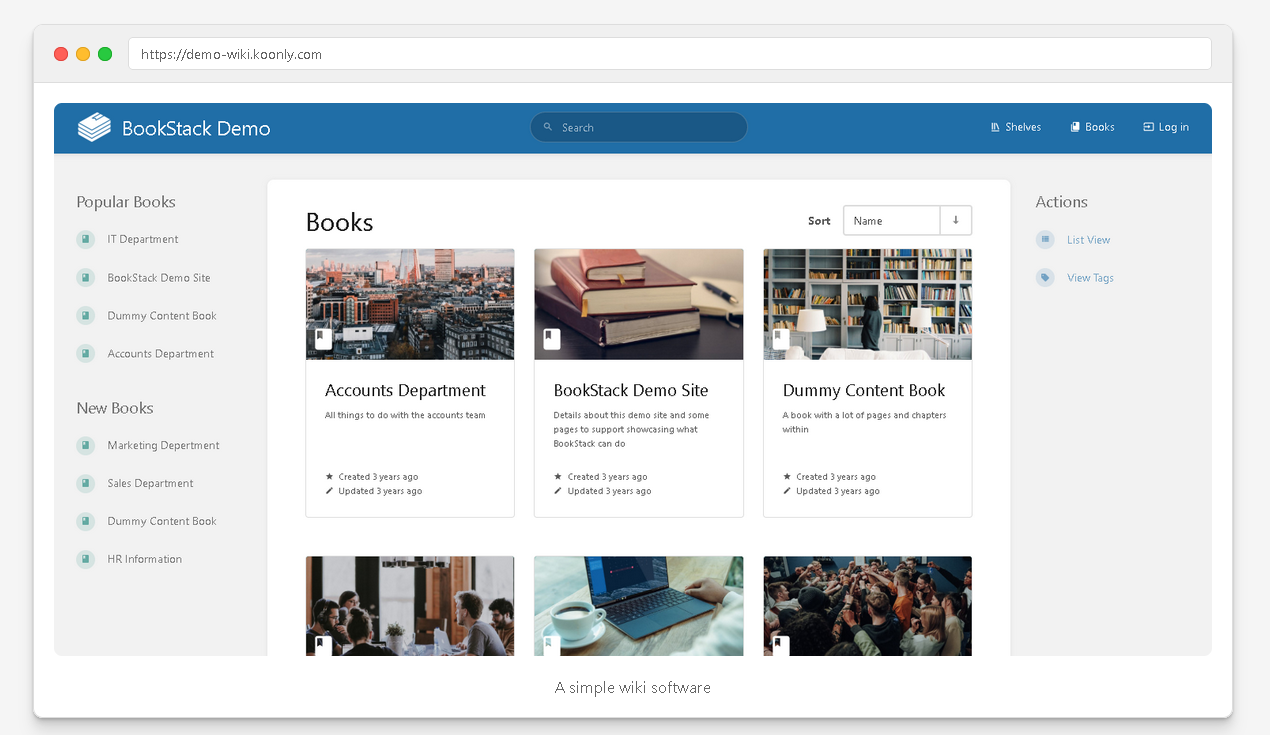Viewport: 1270px width, 735px height.
Task: Open IT Department under Popular Books
Action: point(143,239)
